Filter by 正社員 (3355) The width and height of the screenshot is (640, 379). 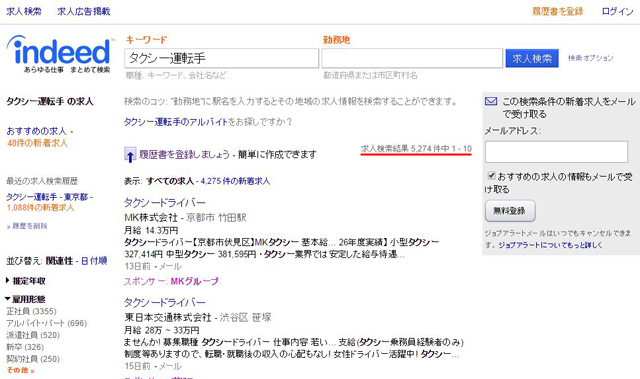[x=31, y=311]
